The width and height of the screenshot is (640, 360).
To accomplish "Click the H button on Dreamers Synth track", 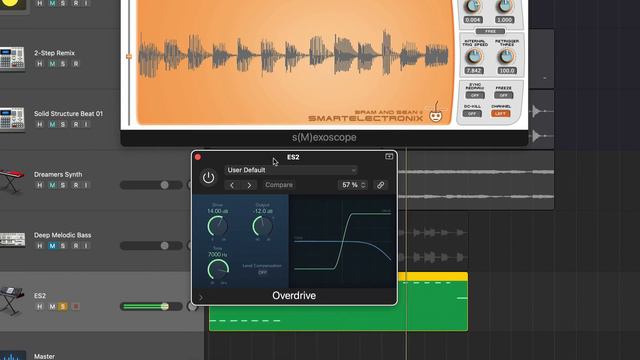I will click(x=40, y=185).
